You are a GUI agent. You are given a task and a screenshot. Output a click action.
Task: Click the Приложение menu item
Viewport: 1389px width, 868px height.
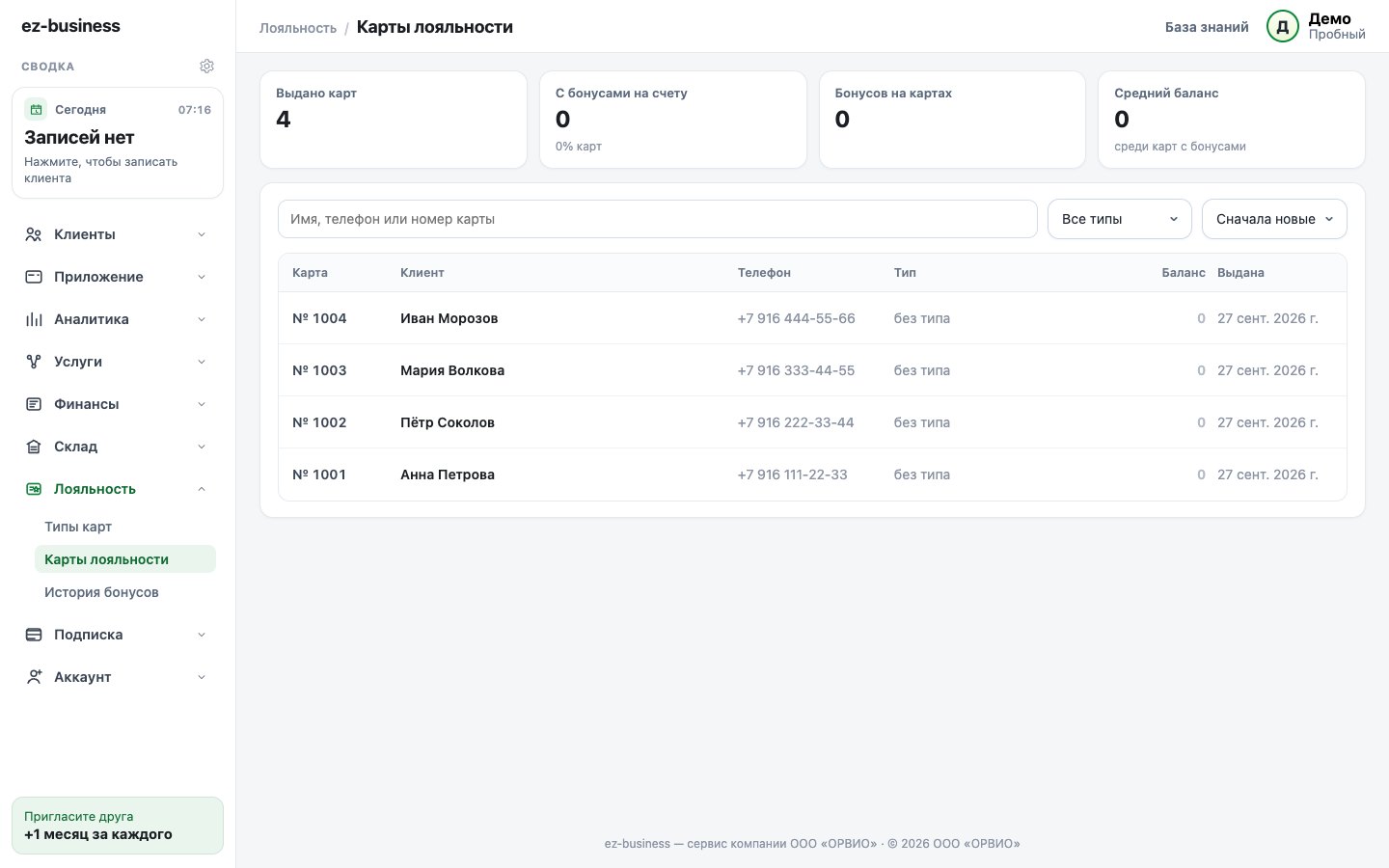point(118,277)
